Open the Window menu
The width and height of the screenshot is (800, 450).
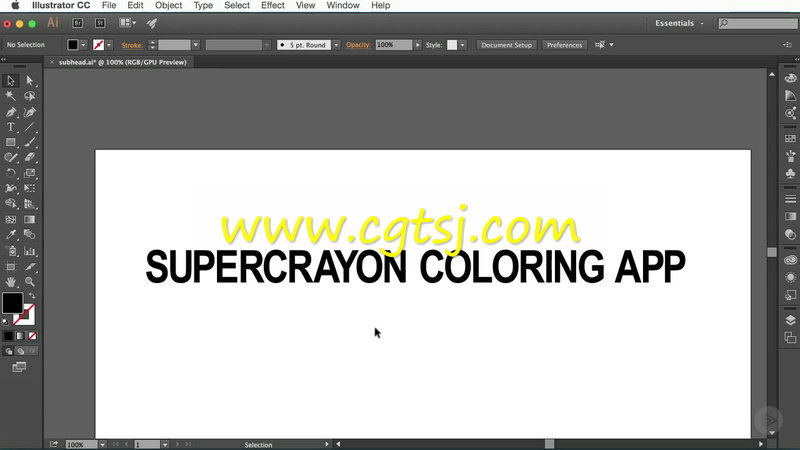pos(343,6)
